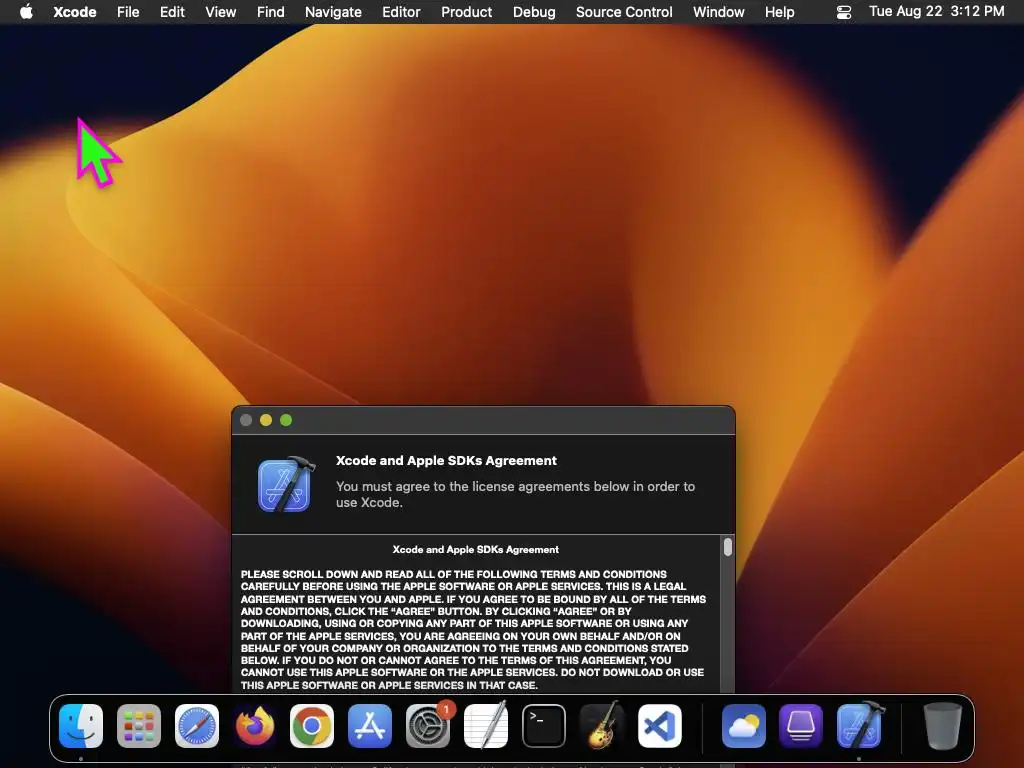Click the Xcode hammer icon in the dialog

point(286,485)
